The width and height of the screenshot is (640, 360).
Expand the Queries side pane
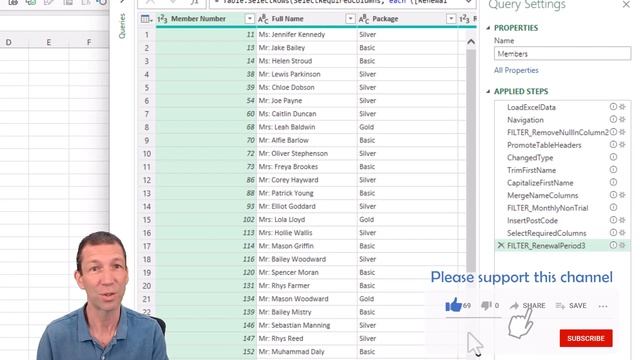pos(122,2)
